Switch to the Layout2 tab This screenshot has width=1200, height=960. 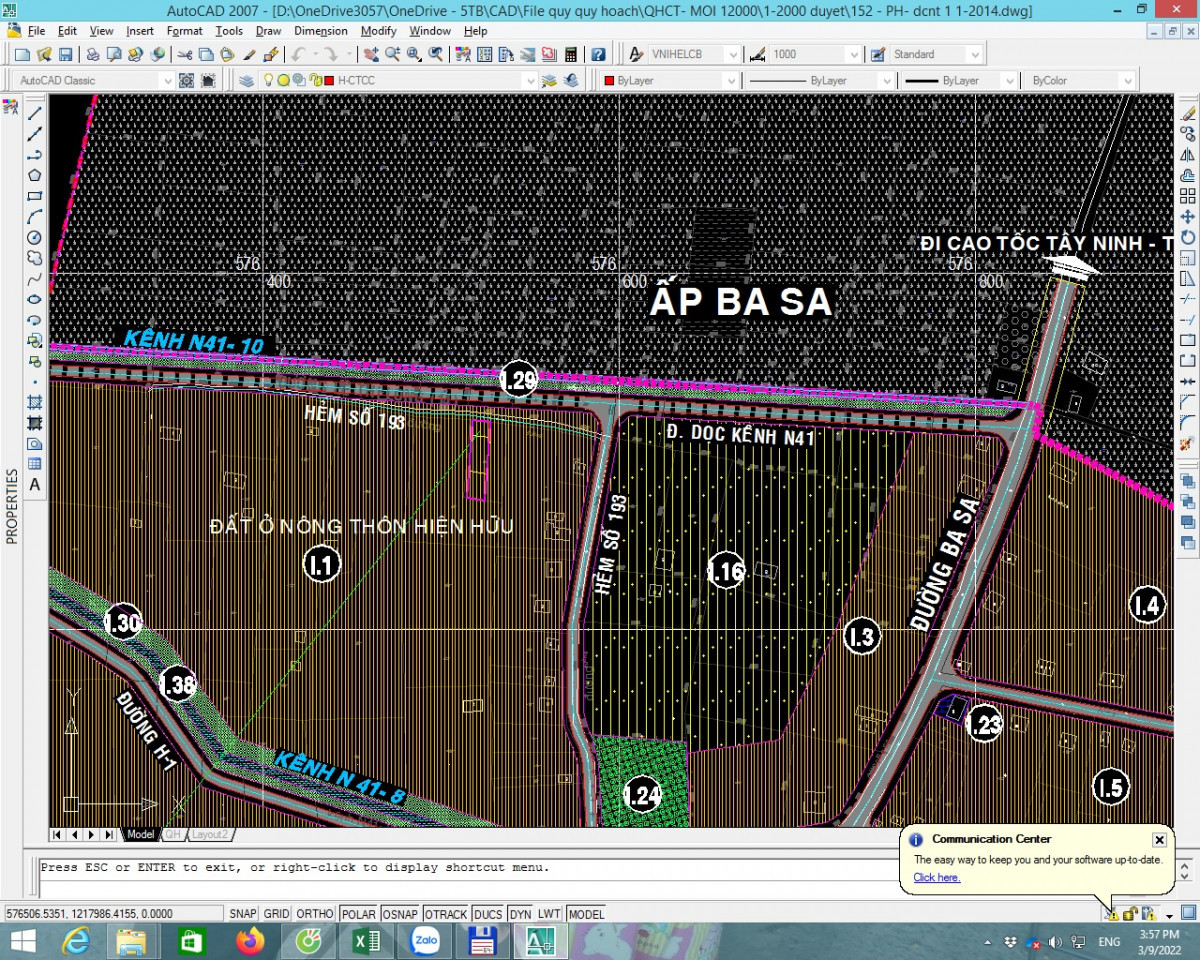click(x=210, y=834)
